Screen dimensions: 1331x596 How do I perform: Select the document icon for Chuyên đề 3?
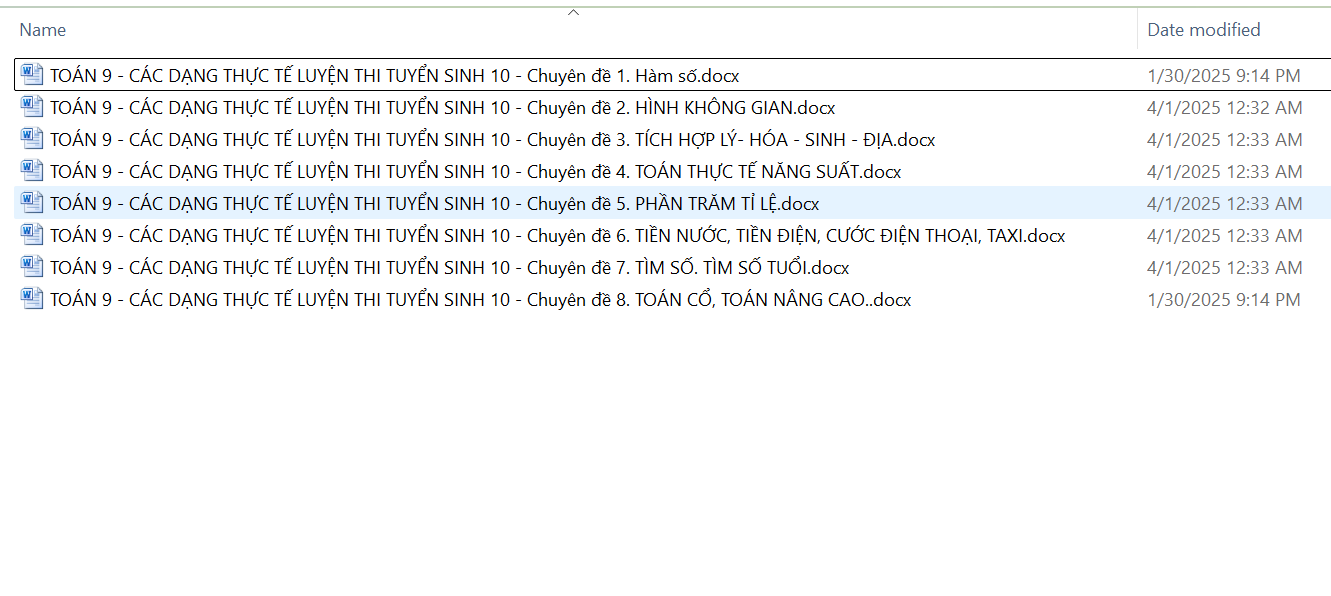(32, 139)
